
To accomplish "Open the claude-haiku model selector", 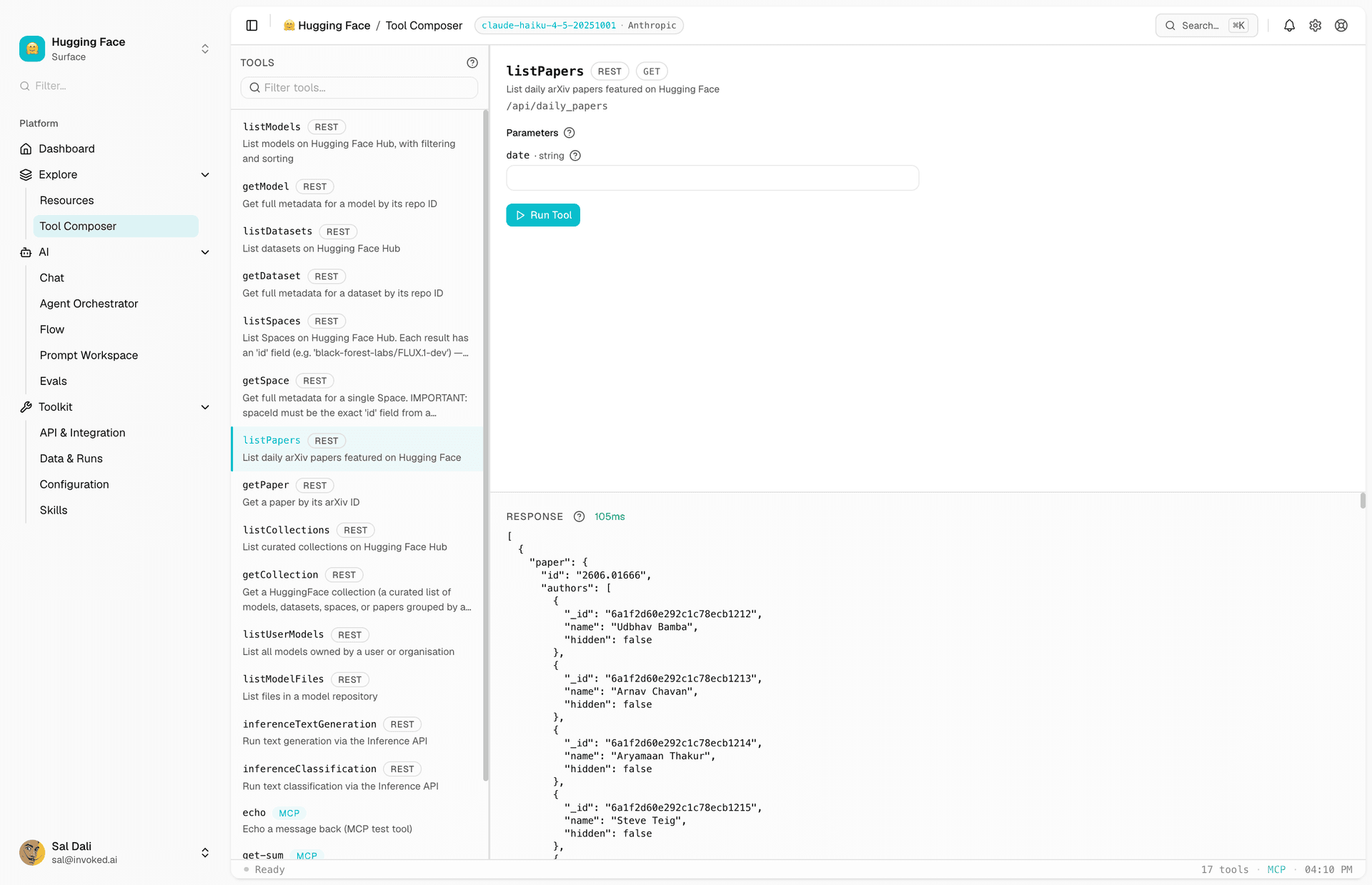I will 579,26.
